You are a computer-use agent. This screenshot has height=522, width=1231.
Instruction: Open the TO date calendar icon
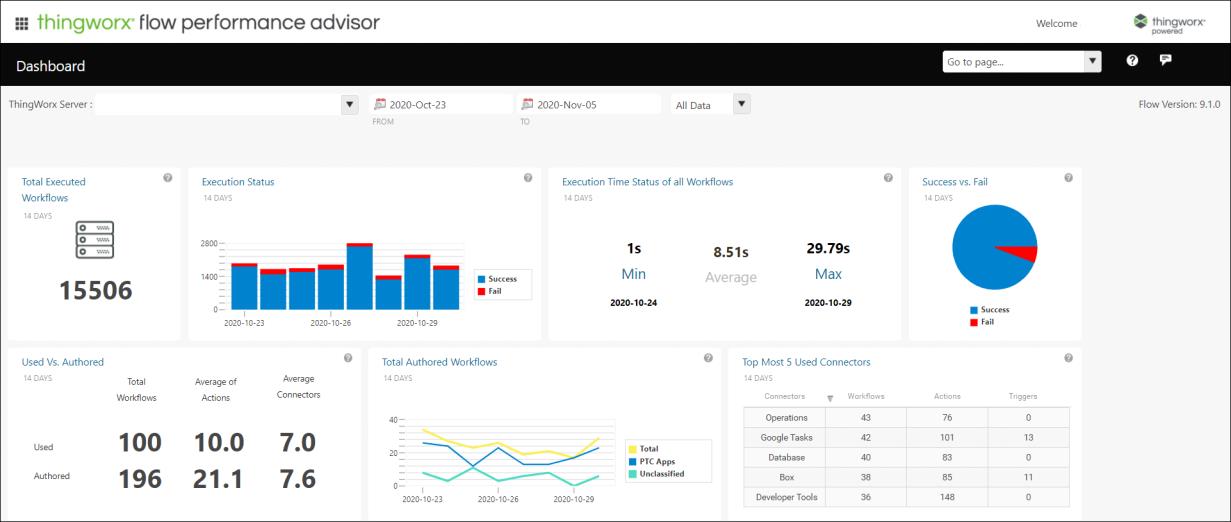[527, 104]
